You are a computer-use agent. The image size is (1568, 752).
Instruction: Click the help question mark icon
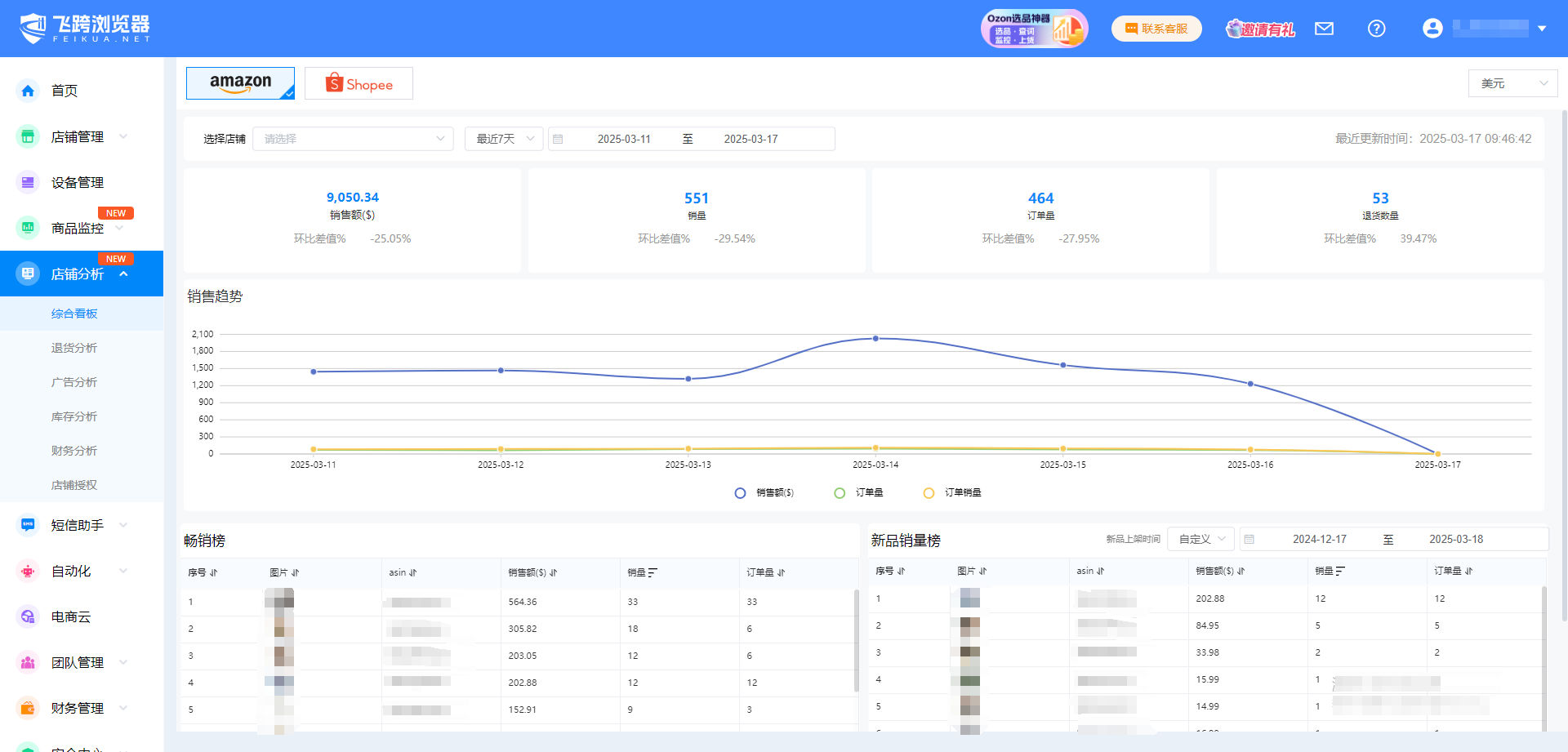[x=1376, y=29]
